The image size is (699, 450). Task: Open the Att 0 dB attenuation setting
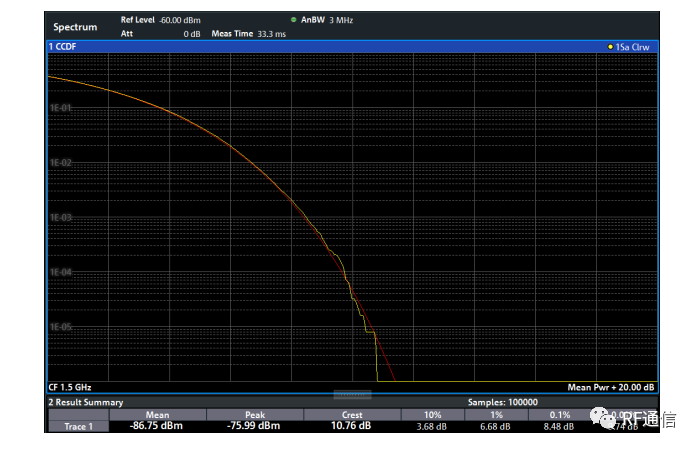(160, 34)
